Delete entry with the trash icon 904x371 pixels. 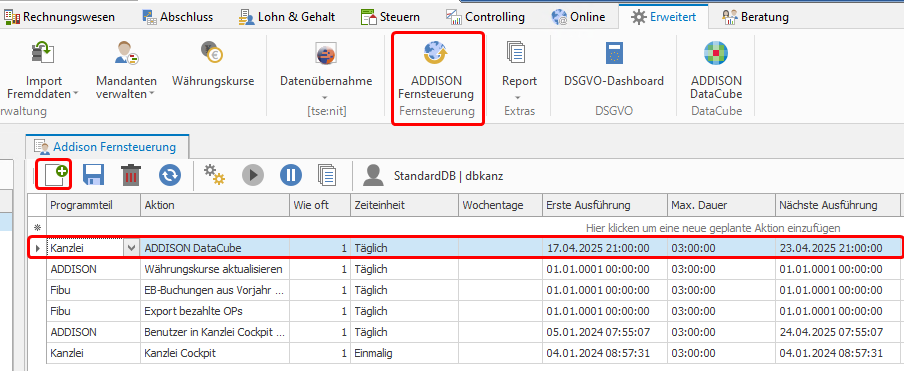[131, 175]
